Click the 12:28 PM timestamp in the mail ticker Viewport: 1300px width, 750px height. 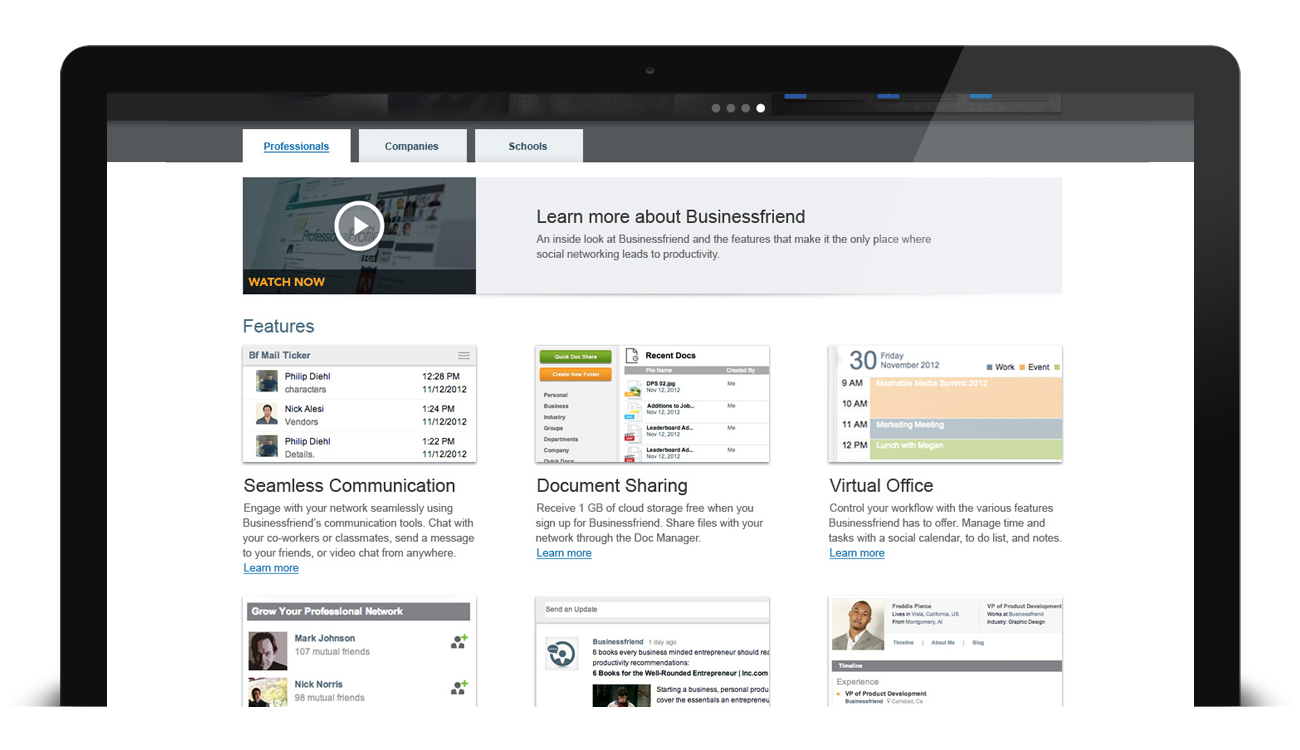click(441, 376)
